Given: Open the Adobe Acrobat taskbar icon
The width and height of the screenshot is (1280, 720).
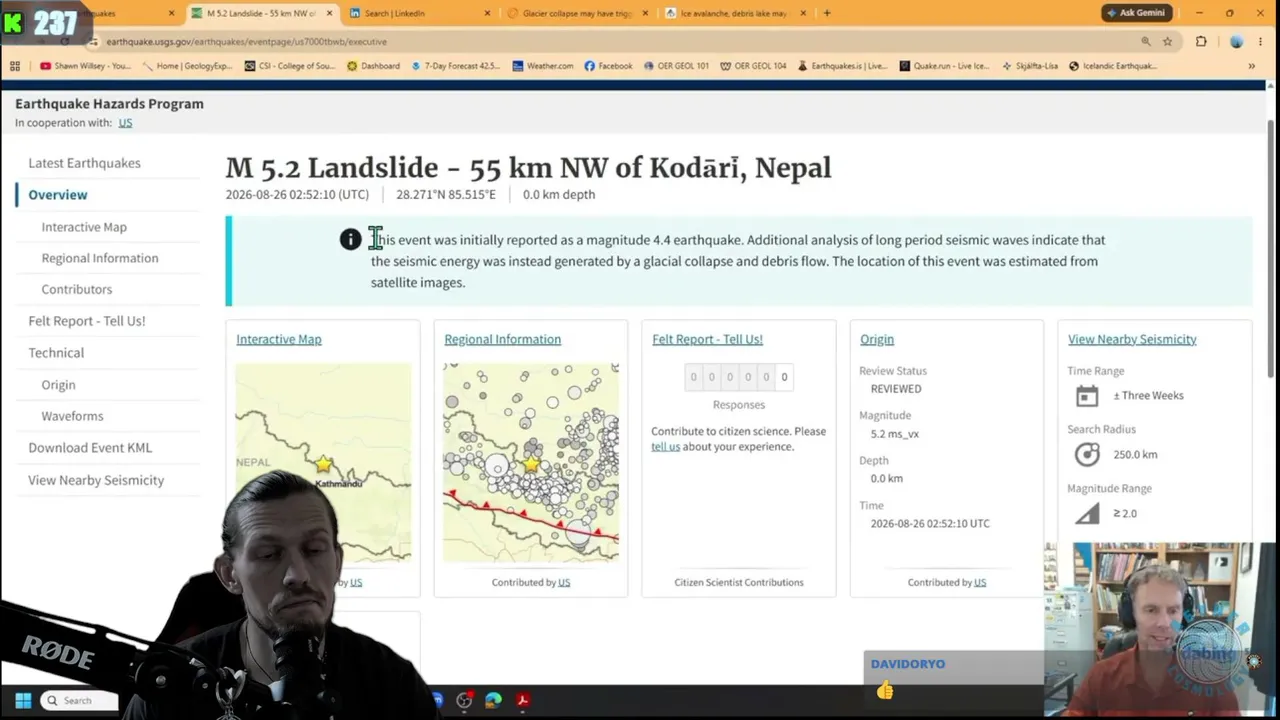Looking at the screenshot, I should (x=522, y=700).
